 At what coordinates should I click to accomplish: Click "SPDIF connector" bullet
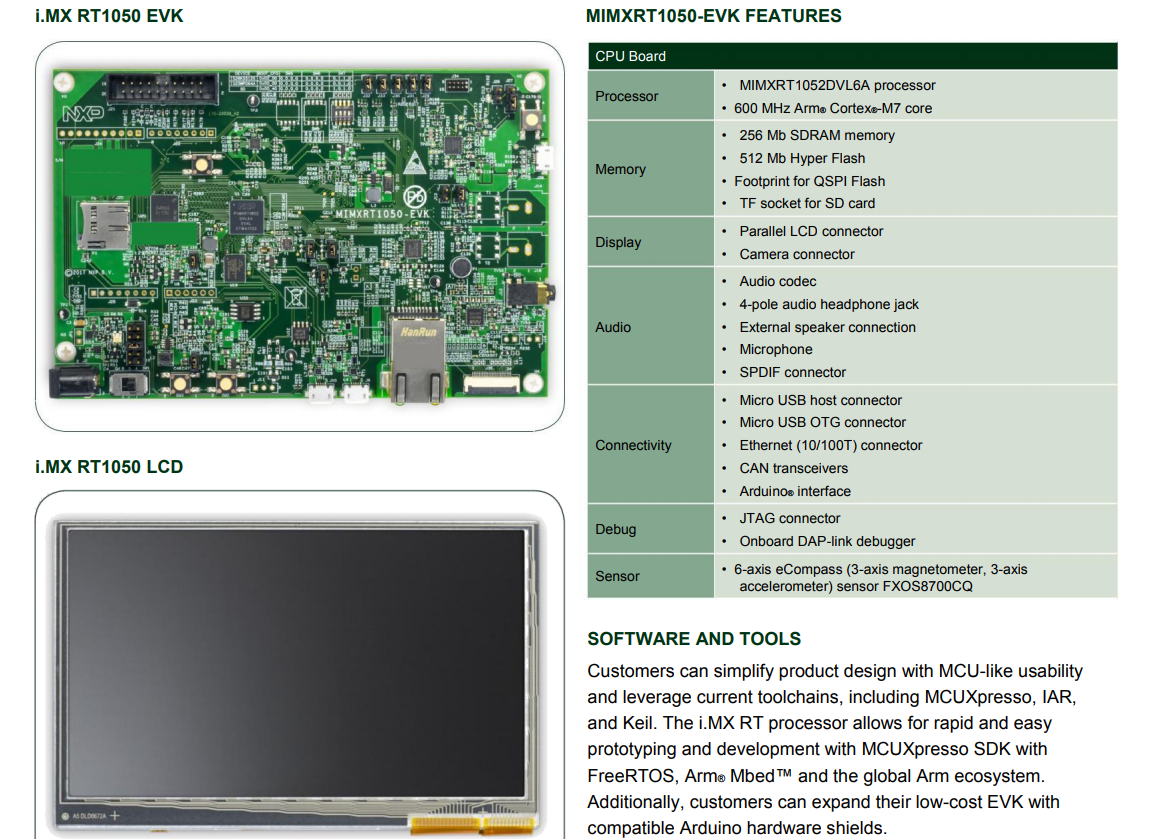792,373
